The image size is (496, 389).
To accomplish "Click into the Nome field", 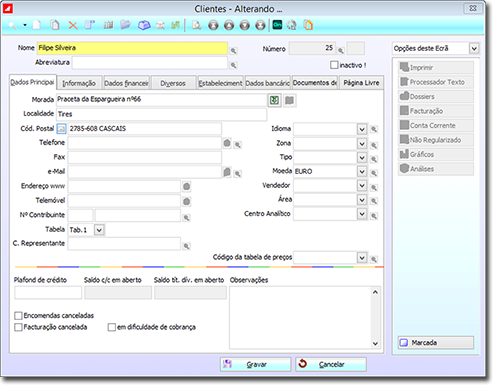I will click(x=132, y=48).
